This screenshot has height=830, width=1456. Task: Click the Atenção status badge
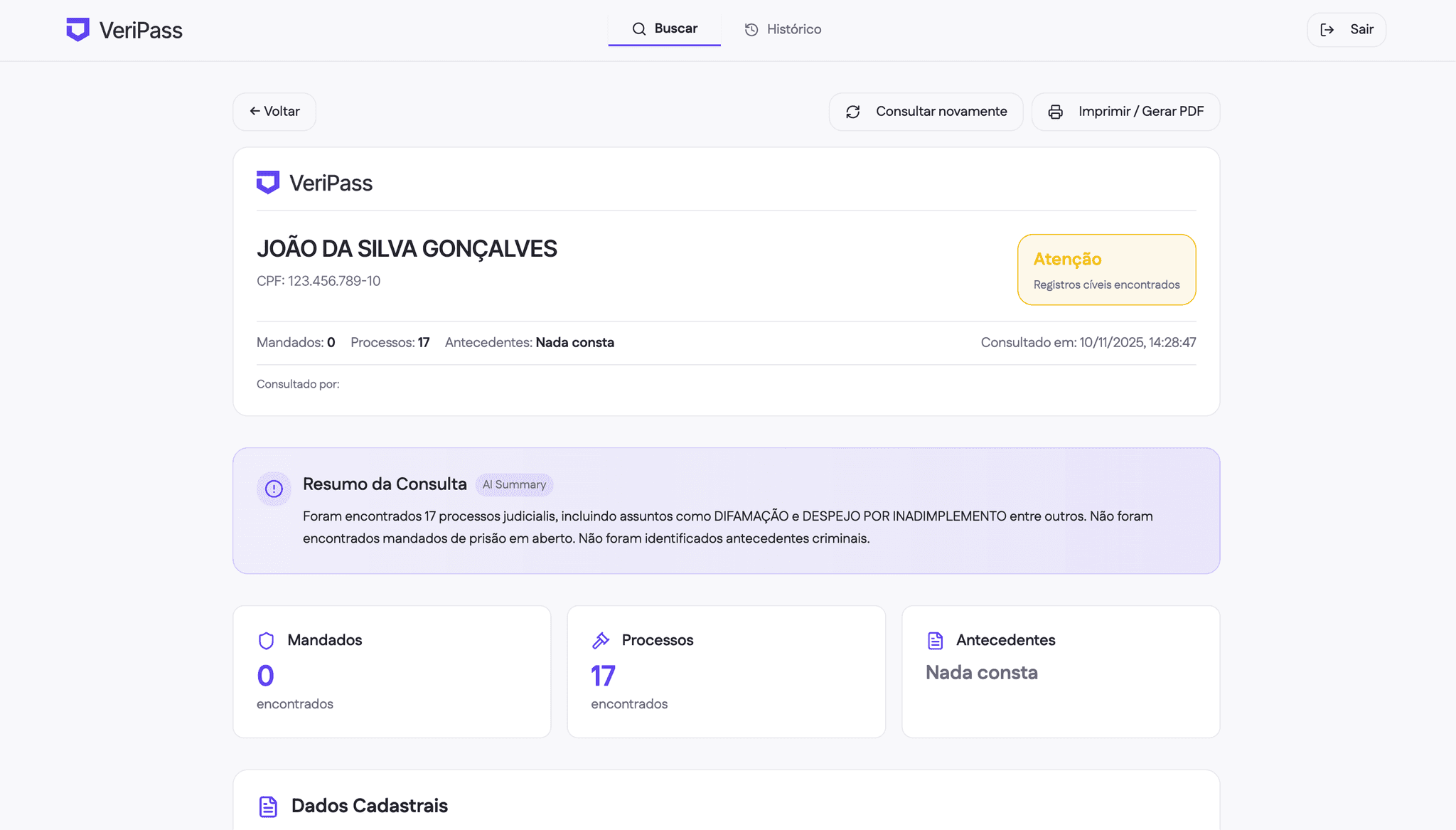[x=1106, y=270]
